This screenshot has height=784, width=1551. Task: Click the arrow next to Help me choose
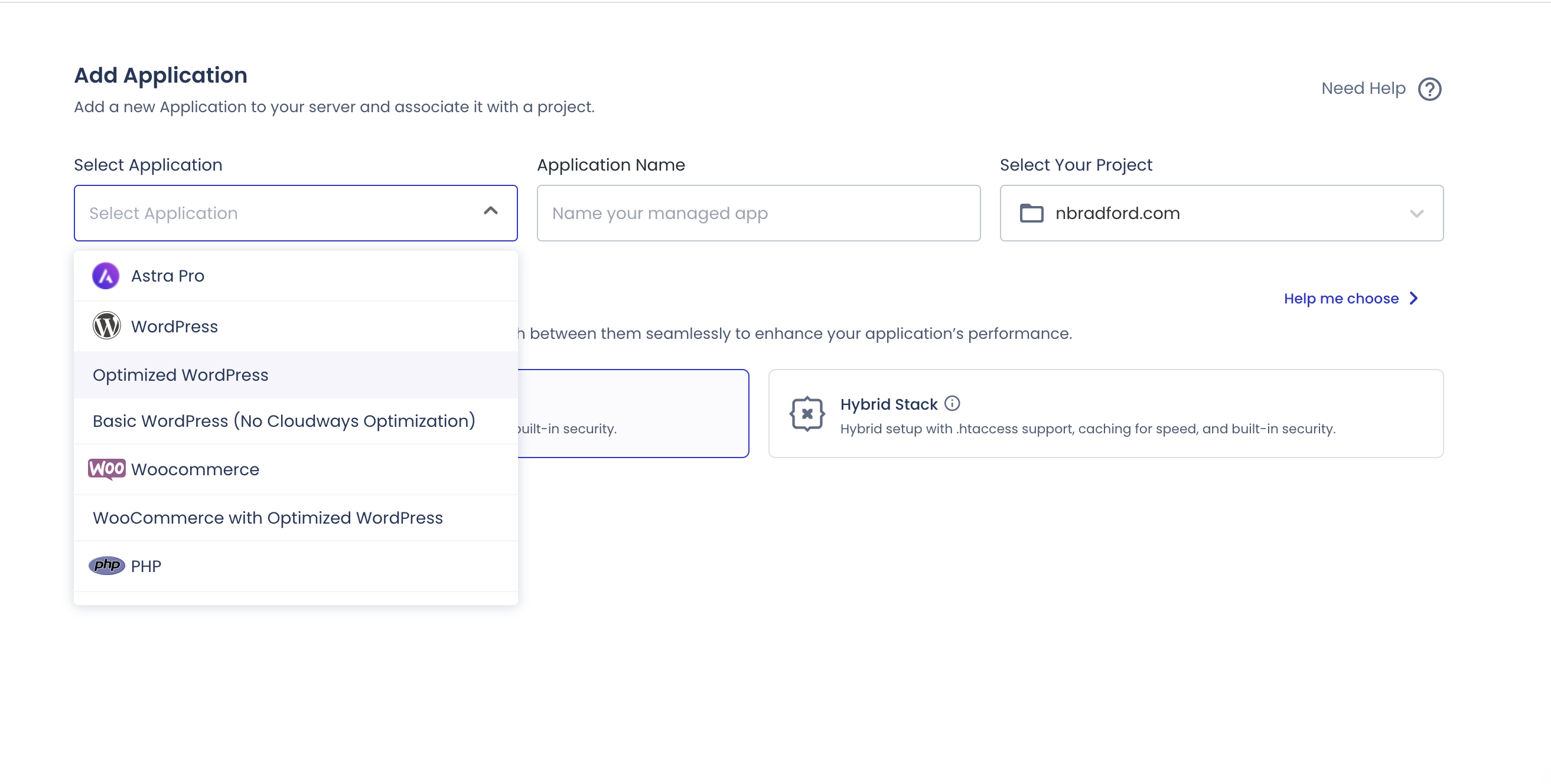(x=1413, y=298)
